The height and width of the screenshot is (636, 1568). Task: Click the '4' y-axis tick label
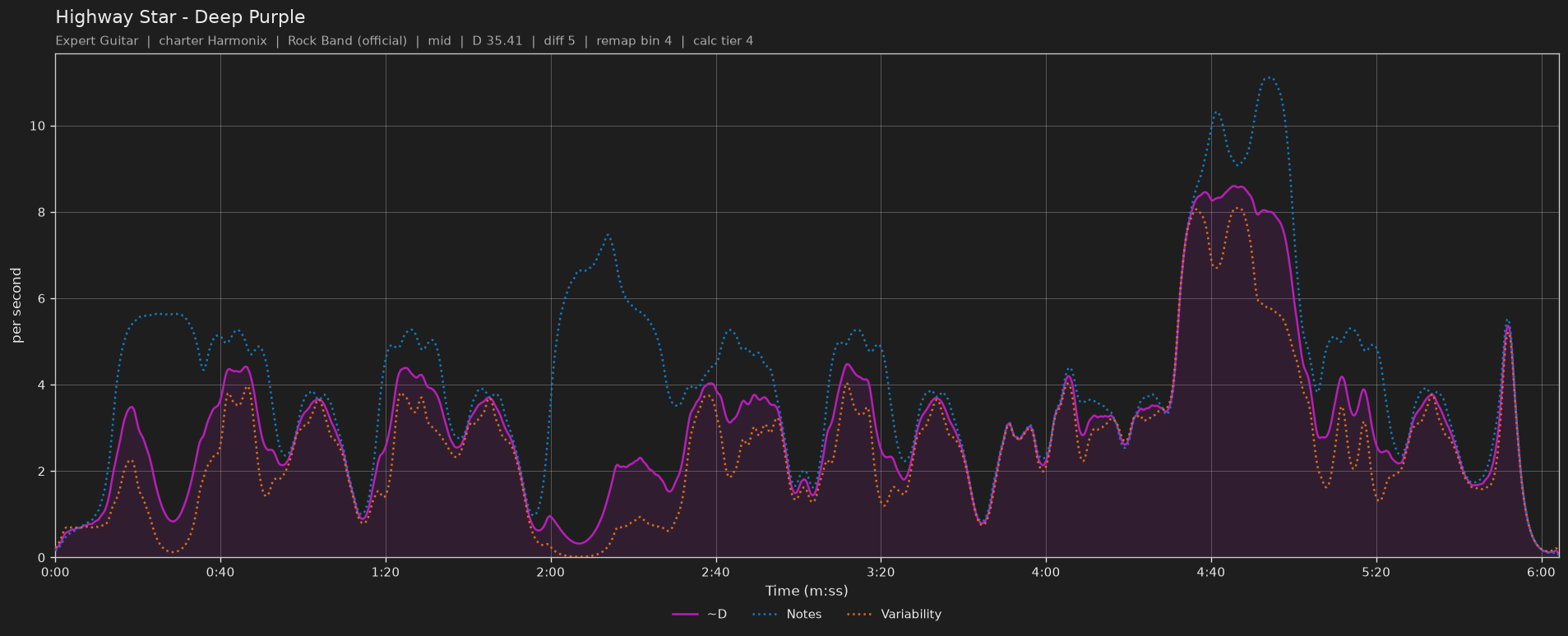pyautogui.click(x=42, y=385)
